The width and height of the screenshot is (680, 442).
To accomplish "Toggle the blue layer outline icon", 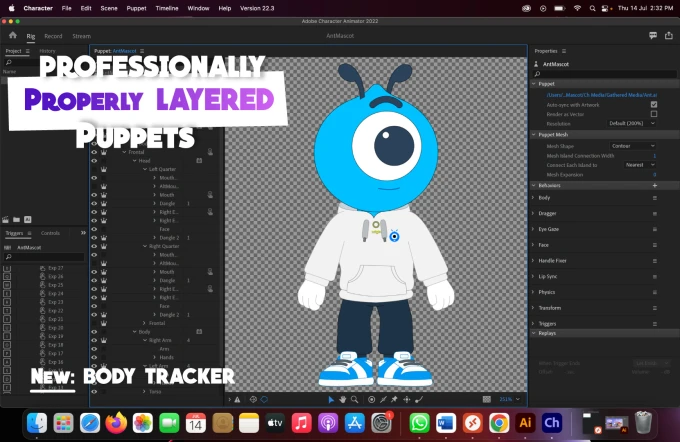I will click(264, 399).
